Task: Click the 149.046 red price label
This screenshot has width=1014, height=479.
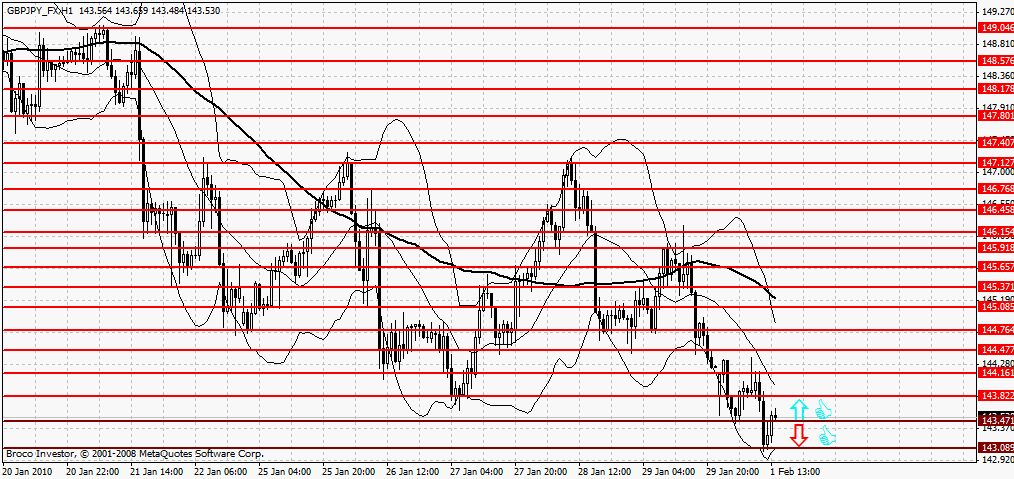Action: [994, 28]
